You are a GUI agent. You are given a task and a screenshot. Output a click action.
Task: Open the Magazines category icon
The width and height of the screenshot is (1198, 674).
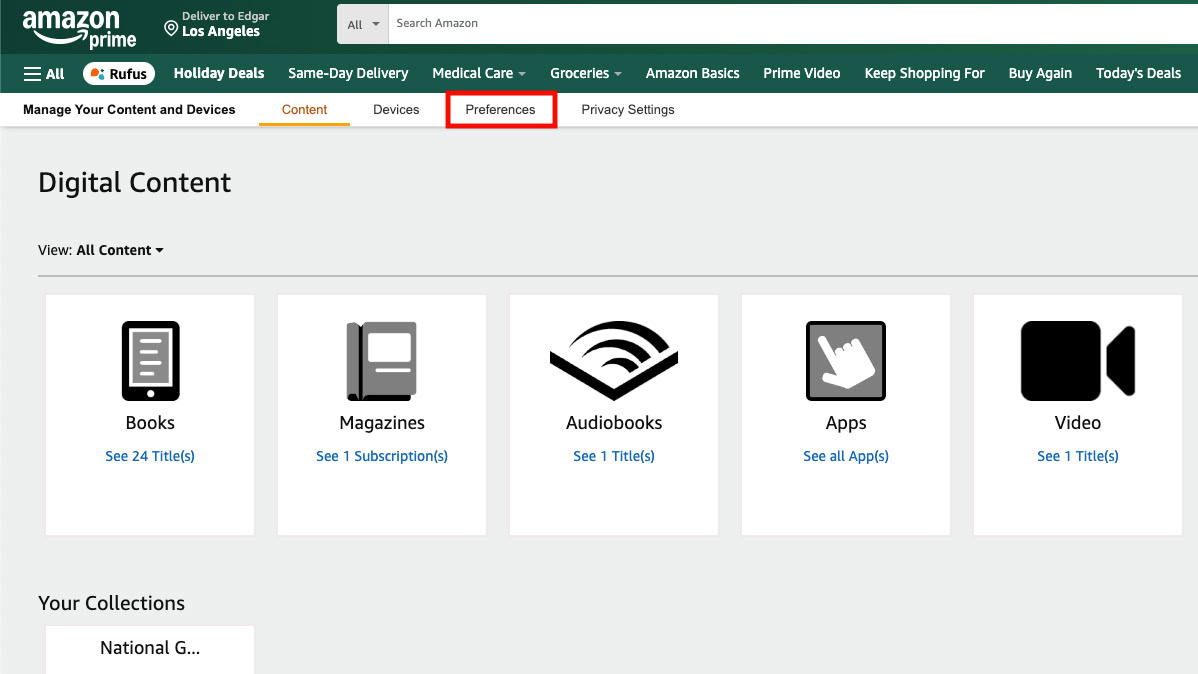pyautogui.click(x=381, y=360)
